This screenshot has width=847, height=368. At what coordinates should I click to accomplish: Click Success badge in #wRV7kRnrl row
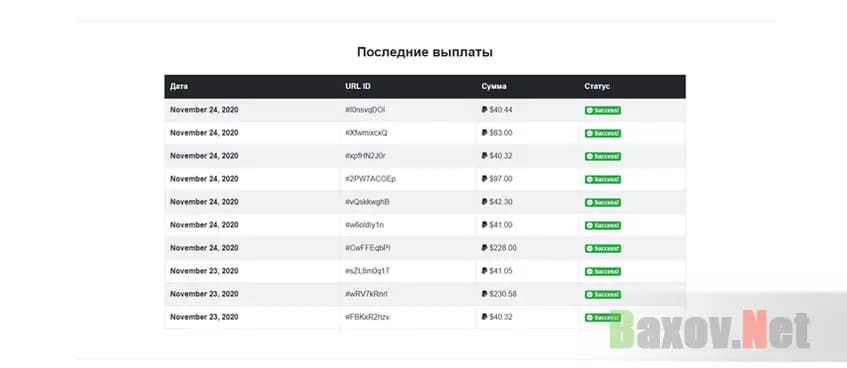coord(602,295)
